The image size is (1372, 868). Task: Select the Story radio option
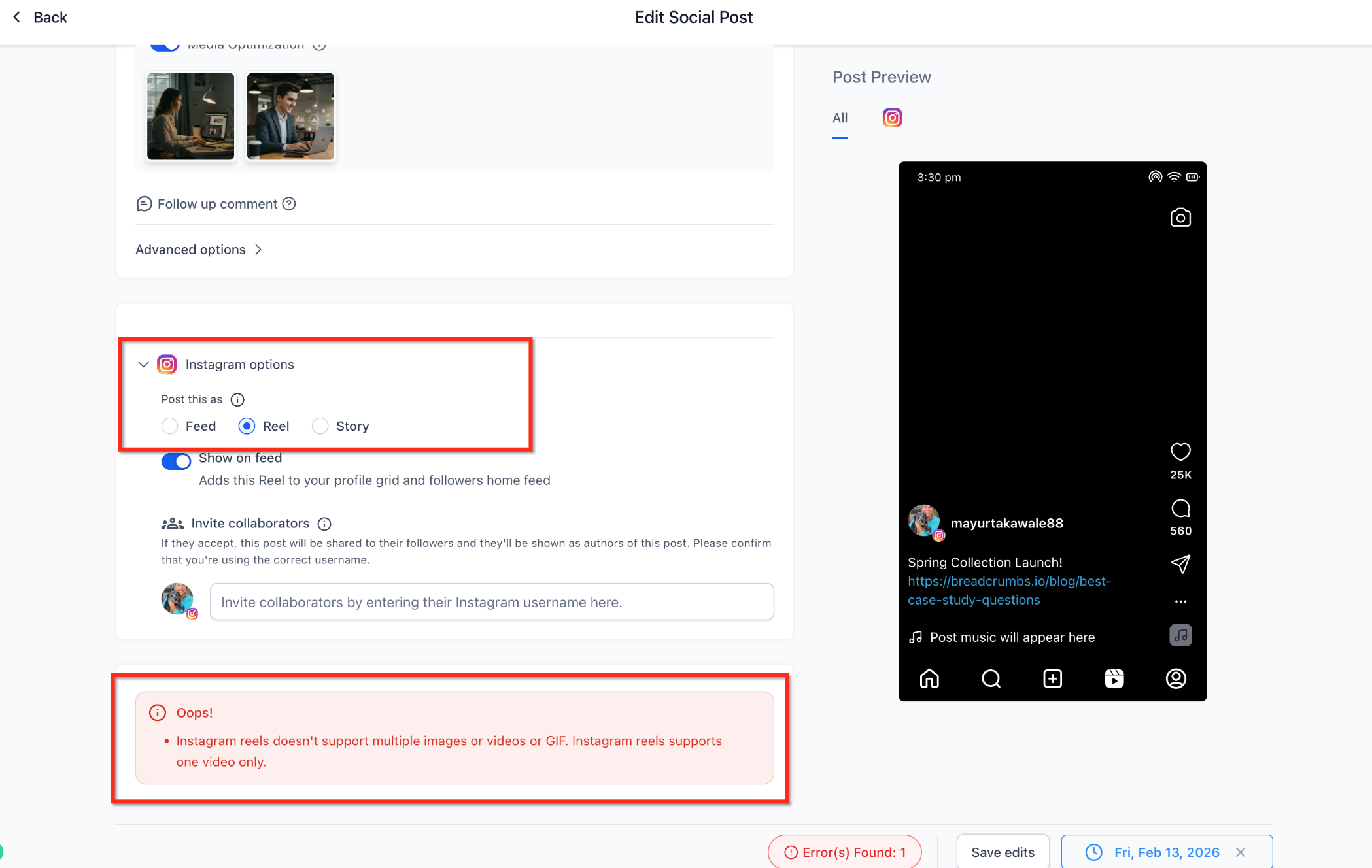click(320, 426)
